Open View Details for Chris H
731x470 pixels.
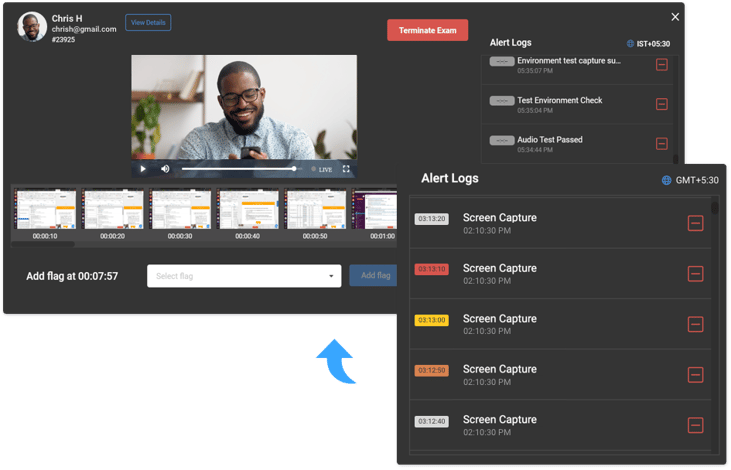(148, 22)
